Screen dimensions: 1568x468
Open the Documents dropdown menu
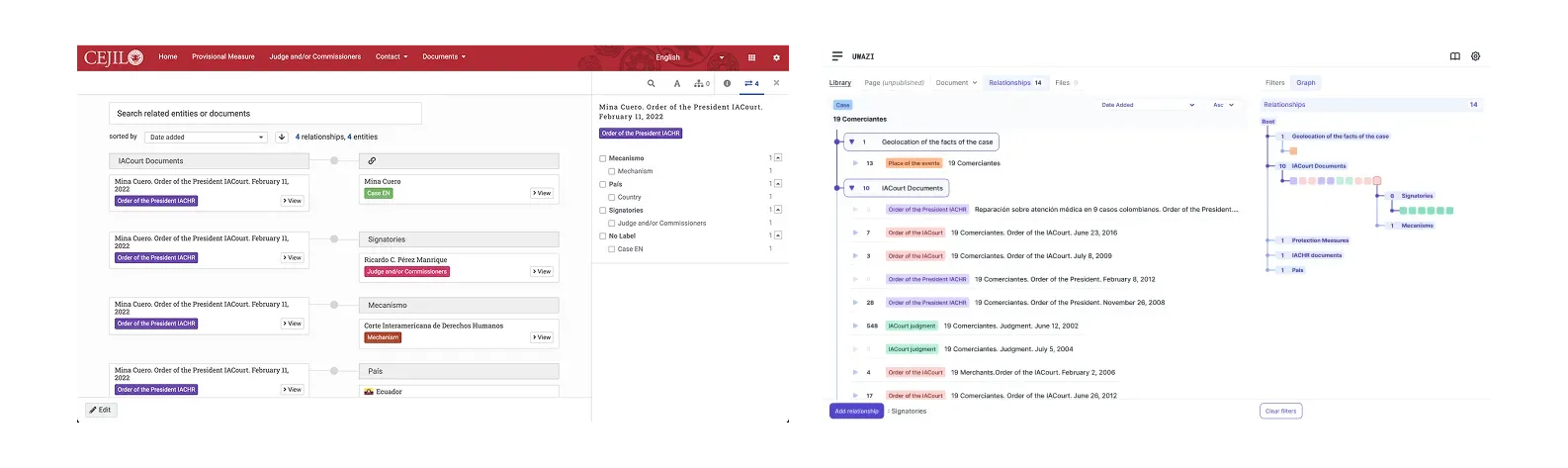[444, 56]
